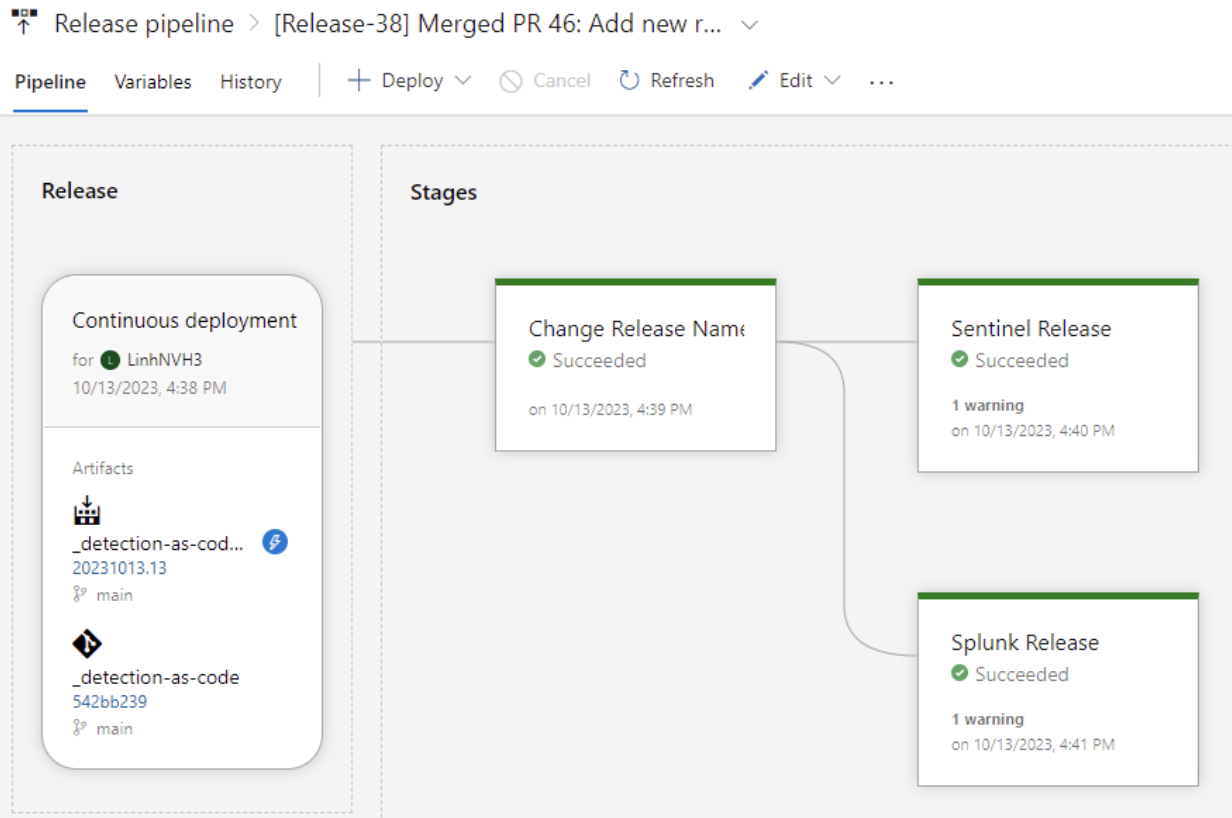
Task: Open the Change Release Name stage card
Action: coord(636,366)
